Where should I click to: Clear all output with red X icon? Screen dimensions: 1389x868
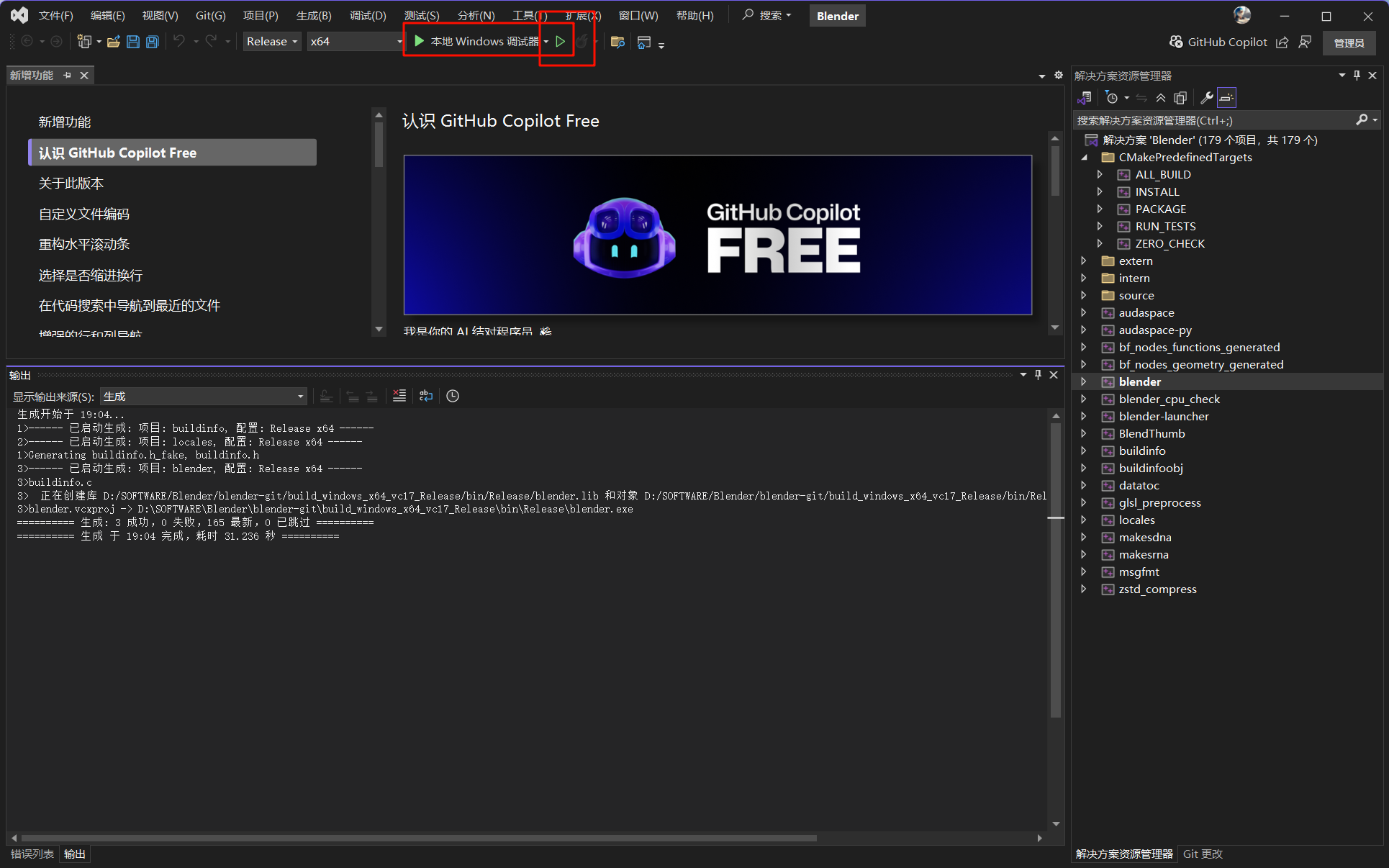[399, 396]
